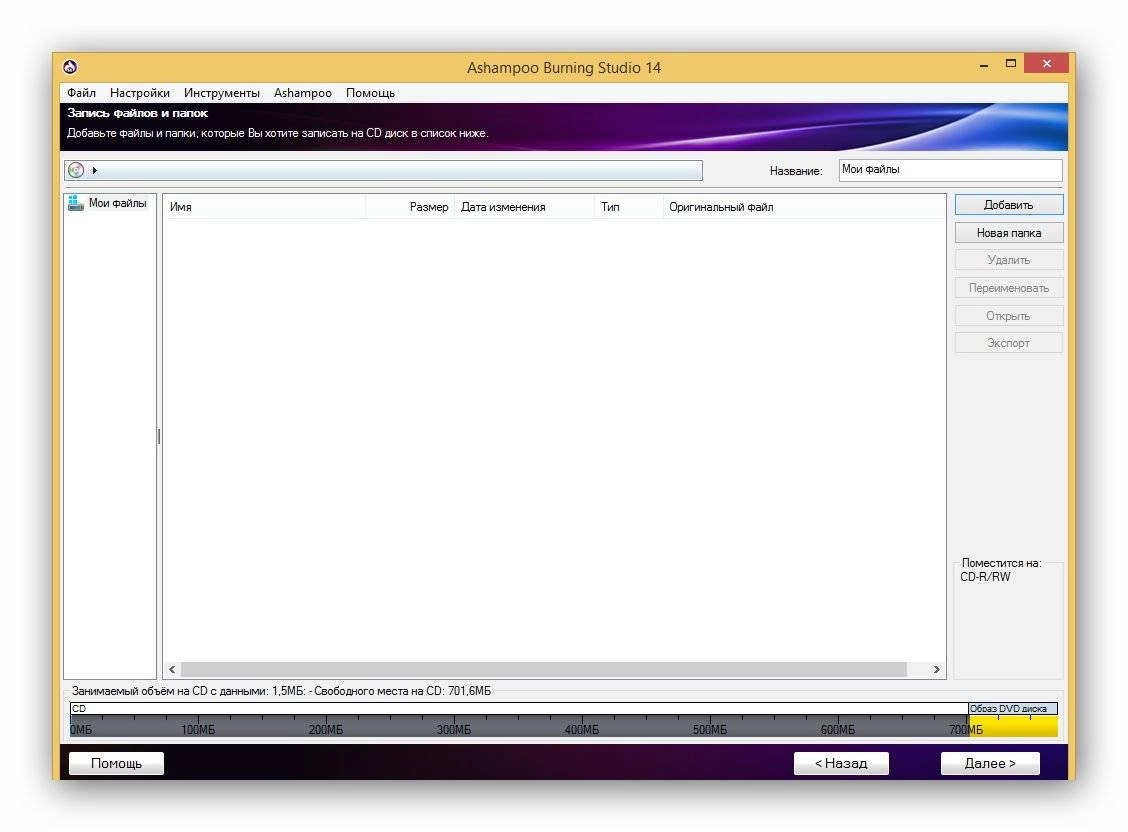The width and height of the screenshot is (1128, 832).
Task: Minimize the Ashampoo Burning Studio window
Action: point(983,65)
